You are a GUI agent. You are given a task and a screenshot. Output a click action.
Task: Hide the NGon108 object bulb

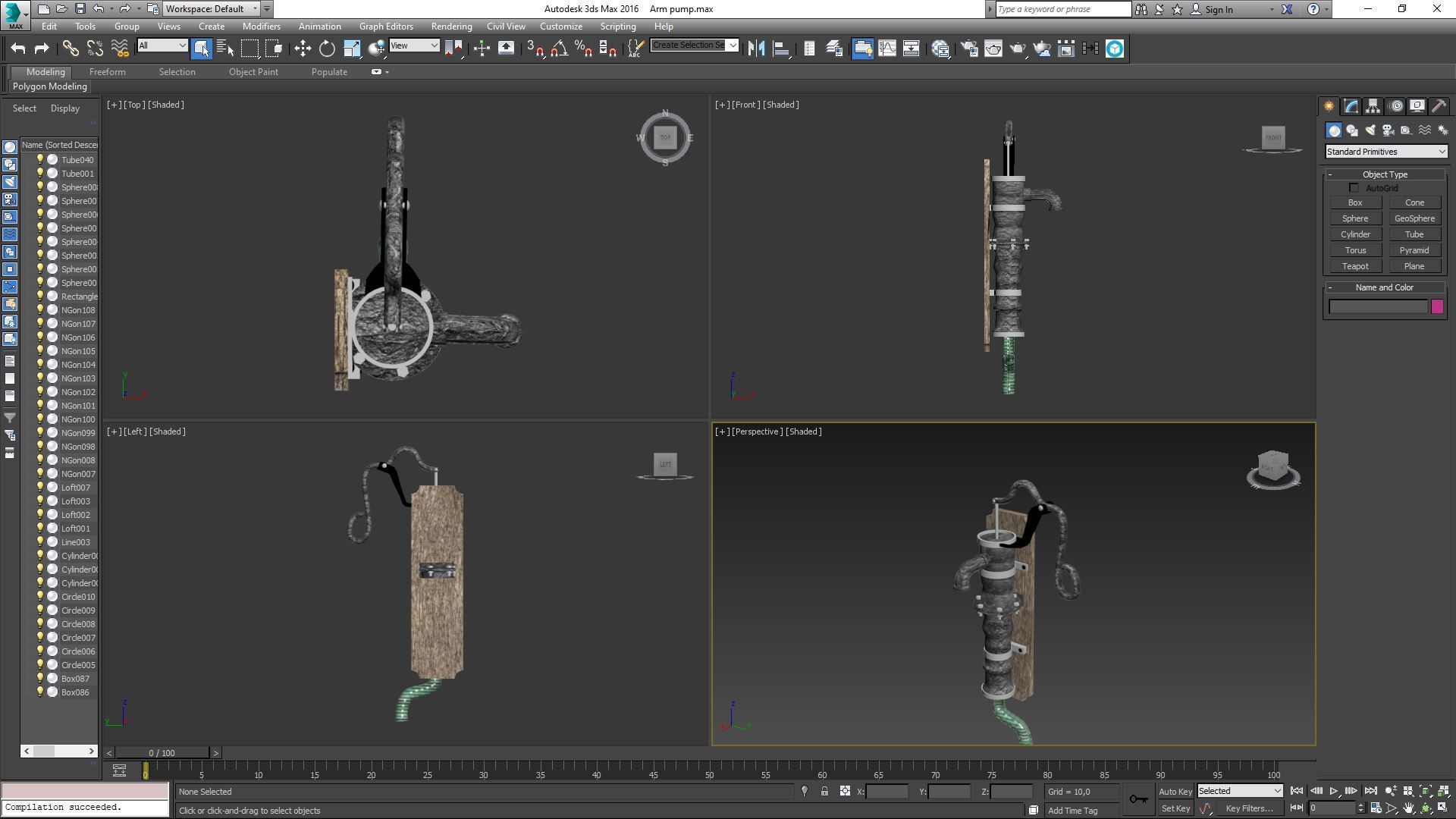[40, 310]
